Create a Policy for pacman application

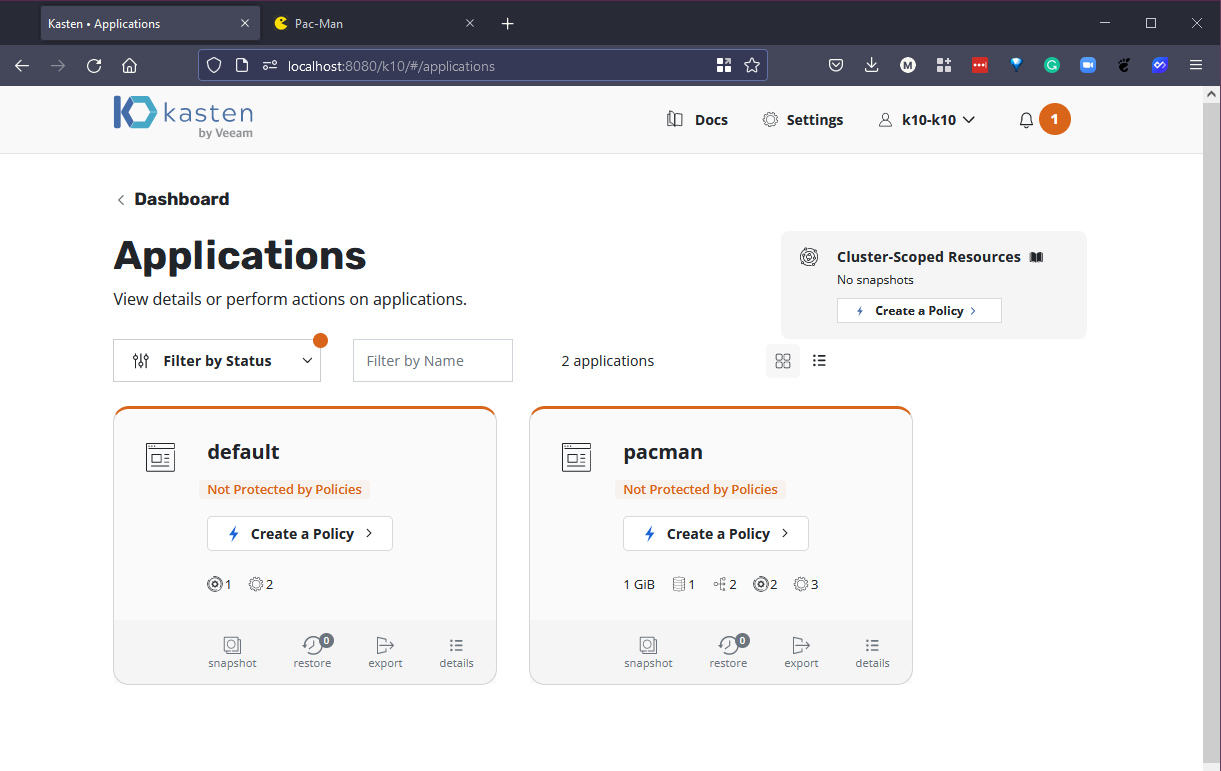click(x=716, y=534)
